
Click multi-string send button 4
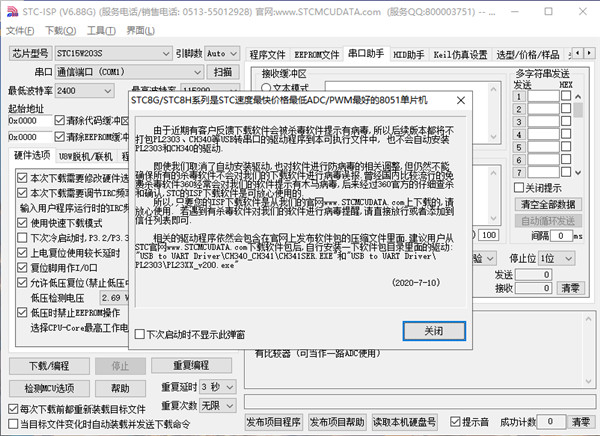click(x=519, y=134)
